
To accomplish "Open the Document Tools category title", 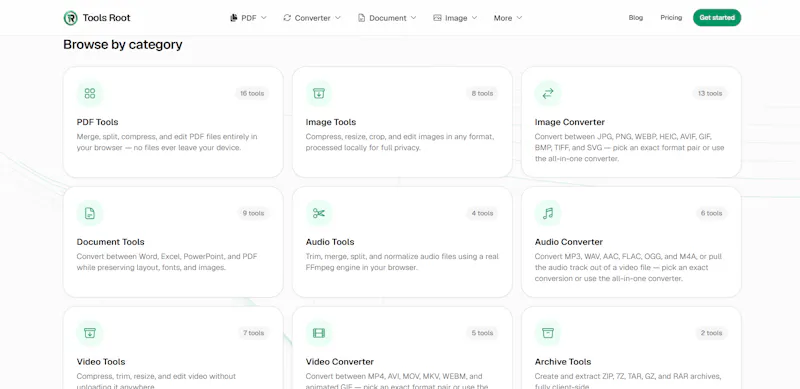I will [x=110, y=242].
